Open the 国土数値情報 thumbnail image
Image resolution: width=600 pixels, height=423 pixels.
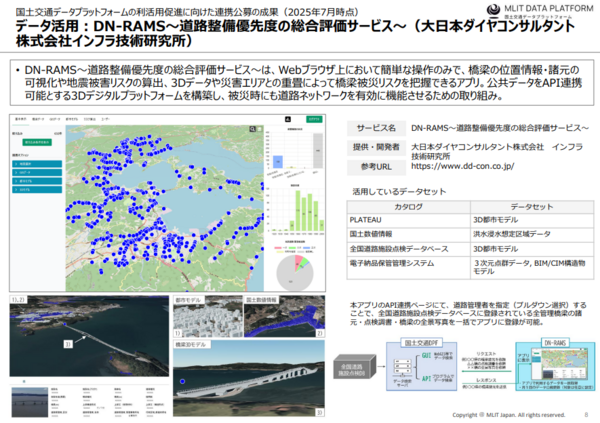284,316
